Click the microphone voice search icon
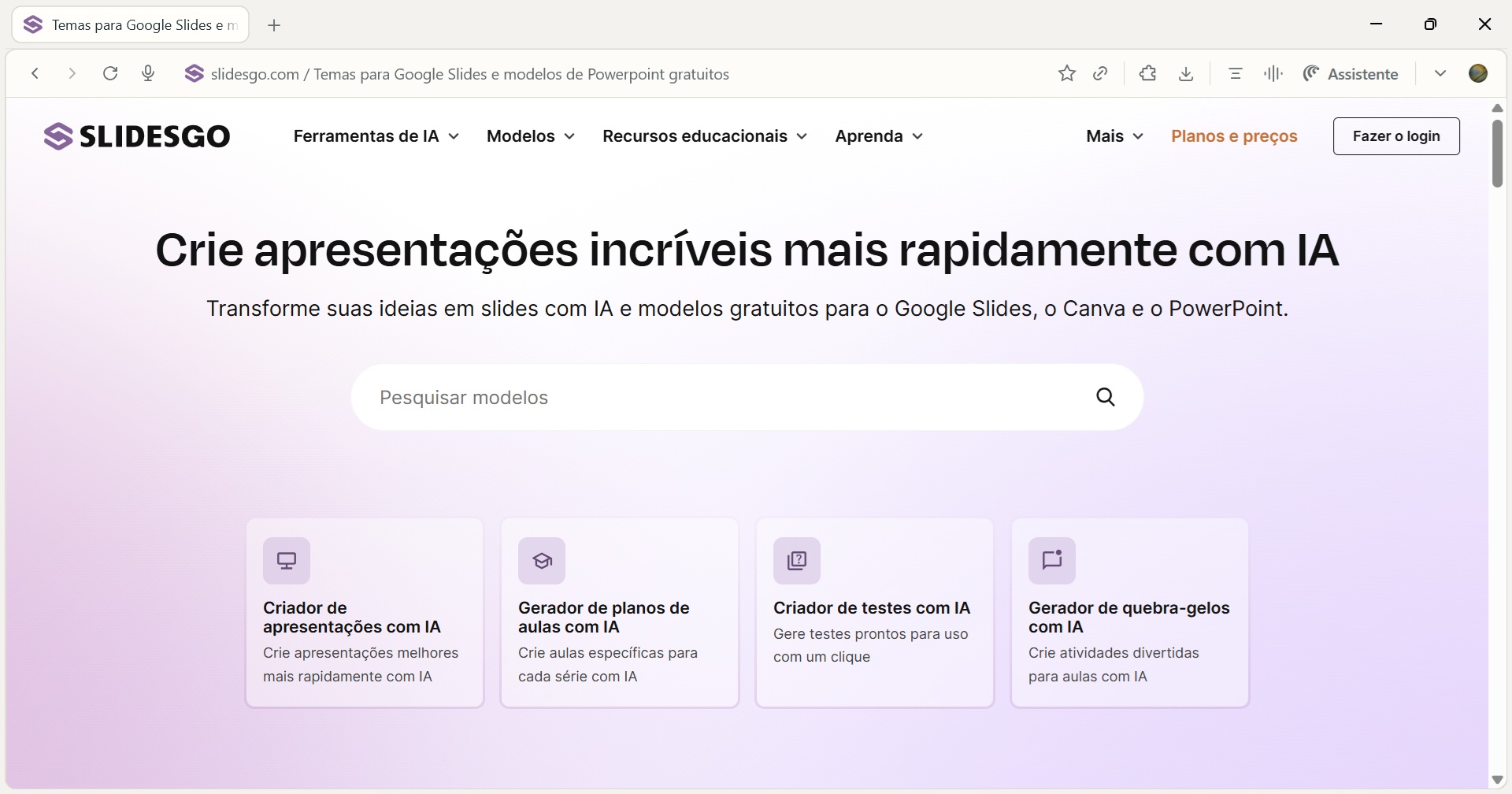The image size is (1512, 794). [x=148, y=74]
